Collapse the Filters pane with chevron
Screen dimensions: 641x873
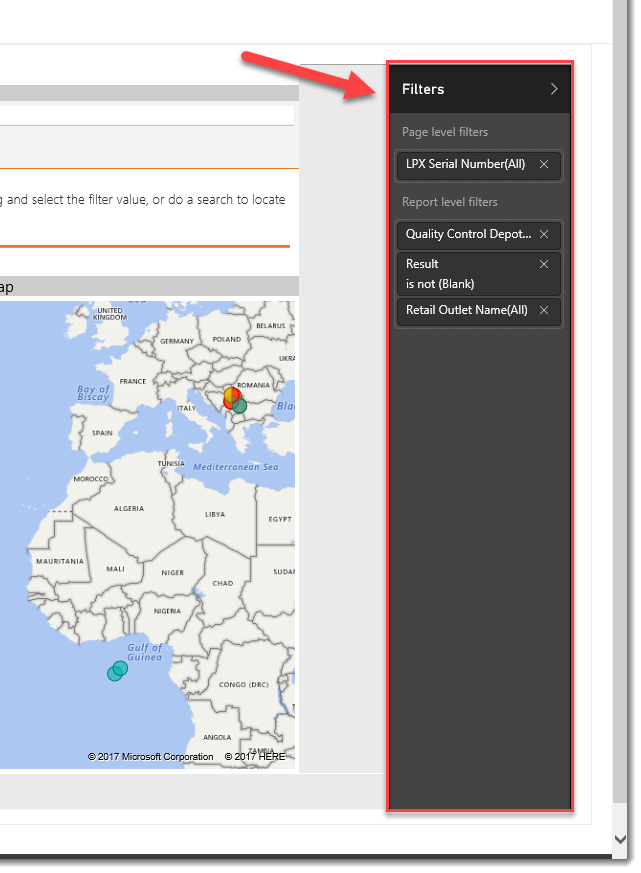coord(554,89)
